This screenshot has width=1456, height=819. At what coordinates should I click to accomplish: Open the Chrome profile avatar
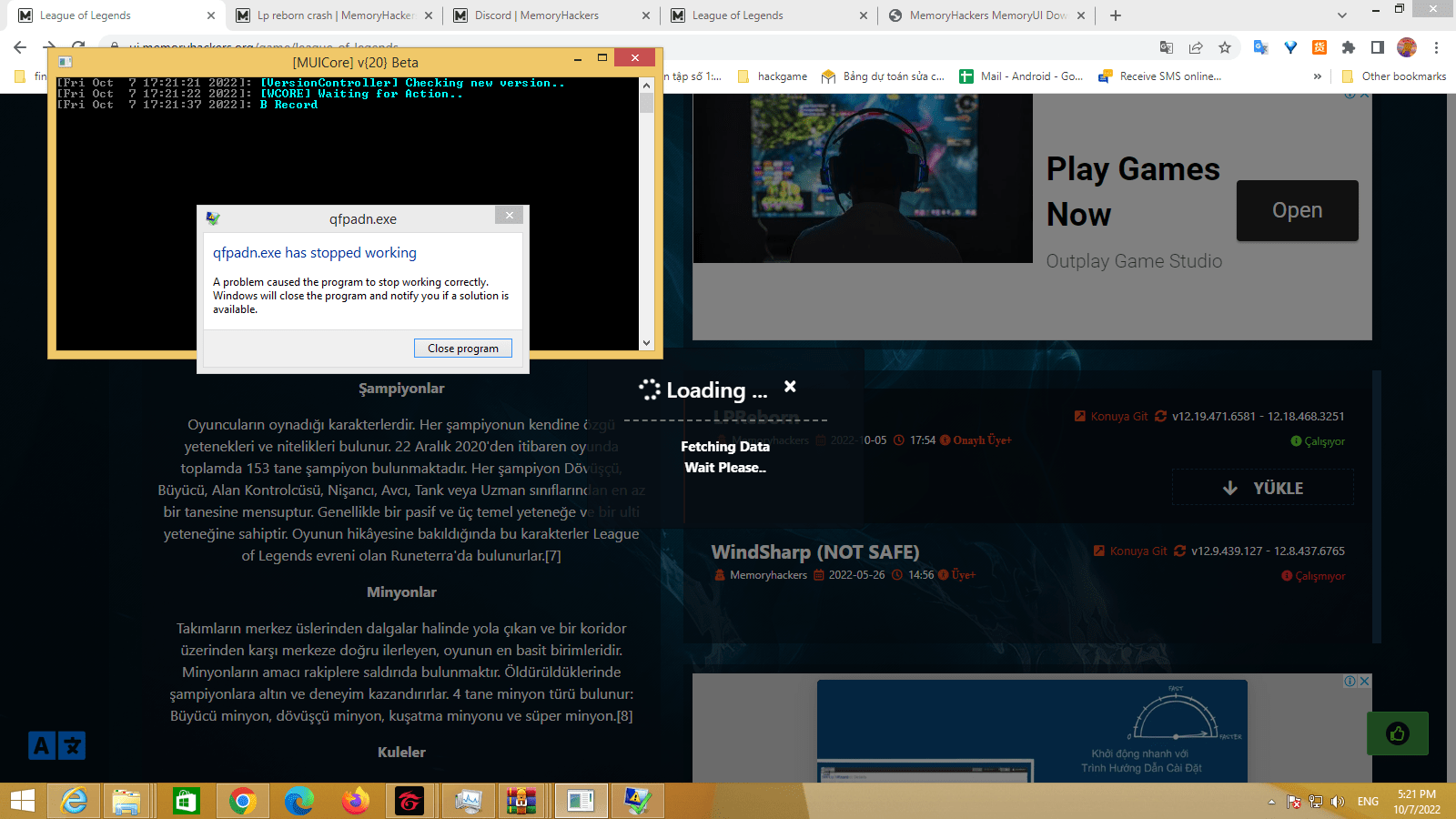click(x=1407, y=47)
